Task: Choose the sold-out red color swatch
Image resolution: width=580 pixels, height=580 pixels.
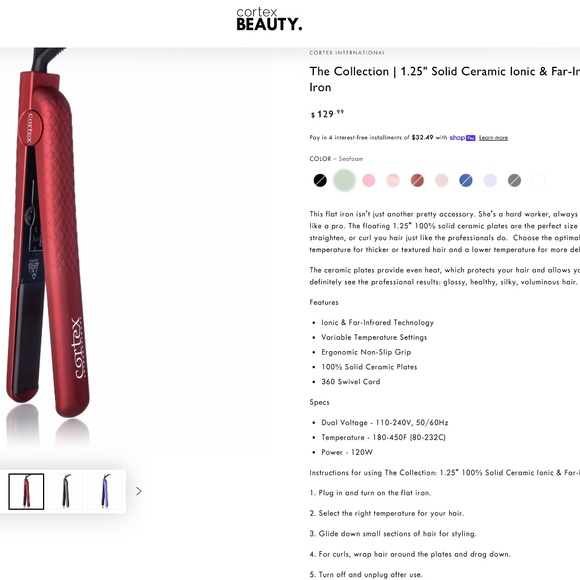Action: 417,181
